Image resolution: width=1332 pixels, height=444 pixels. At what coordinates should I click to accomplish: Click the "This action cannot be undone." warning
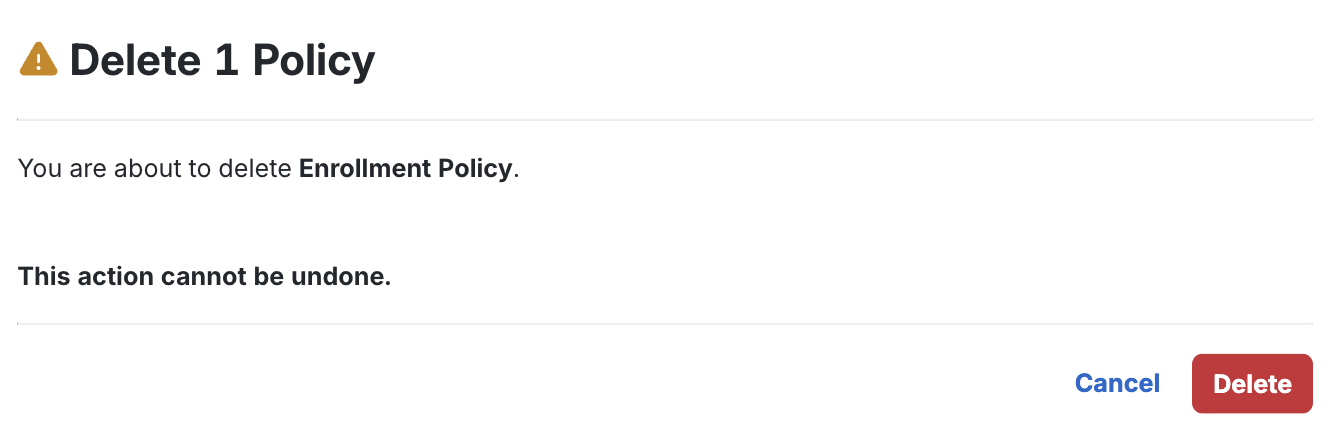(204, 276)
